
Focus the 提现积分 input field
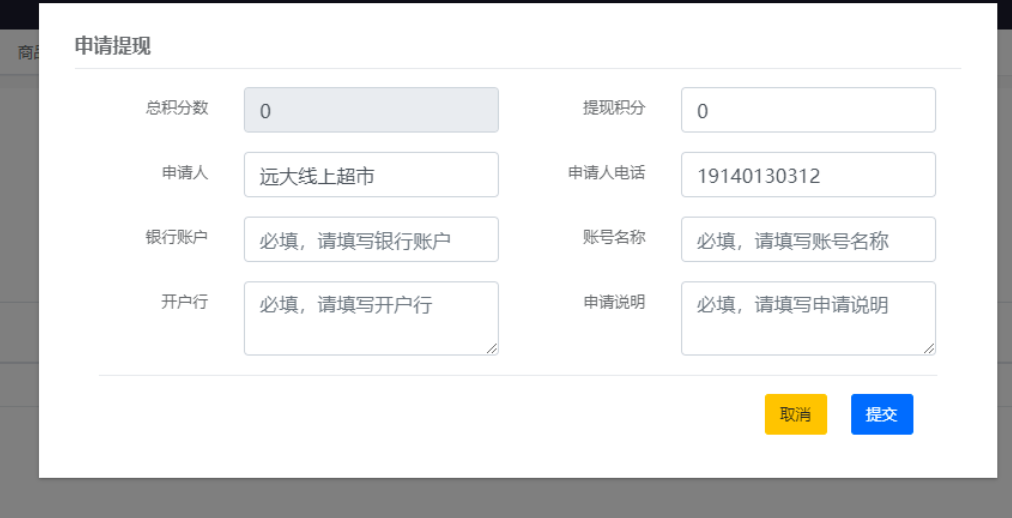pyautogui.click(x=808, y=110)
